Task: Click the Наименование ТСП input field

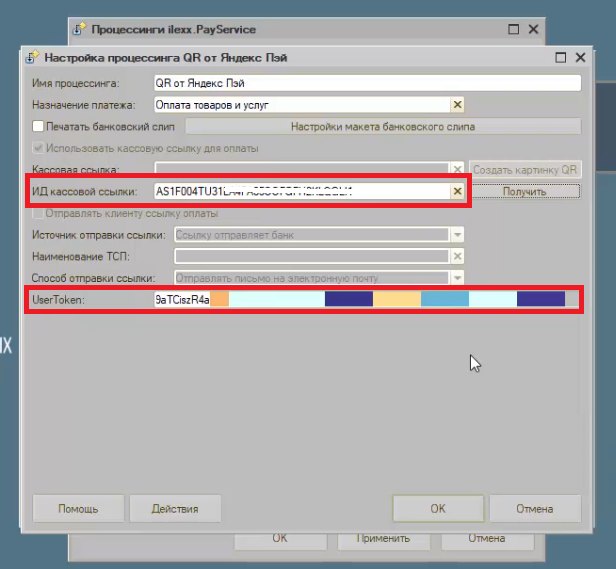Action: tap(312, 257)
